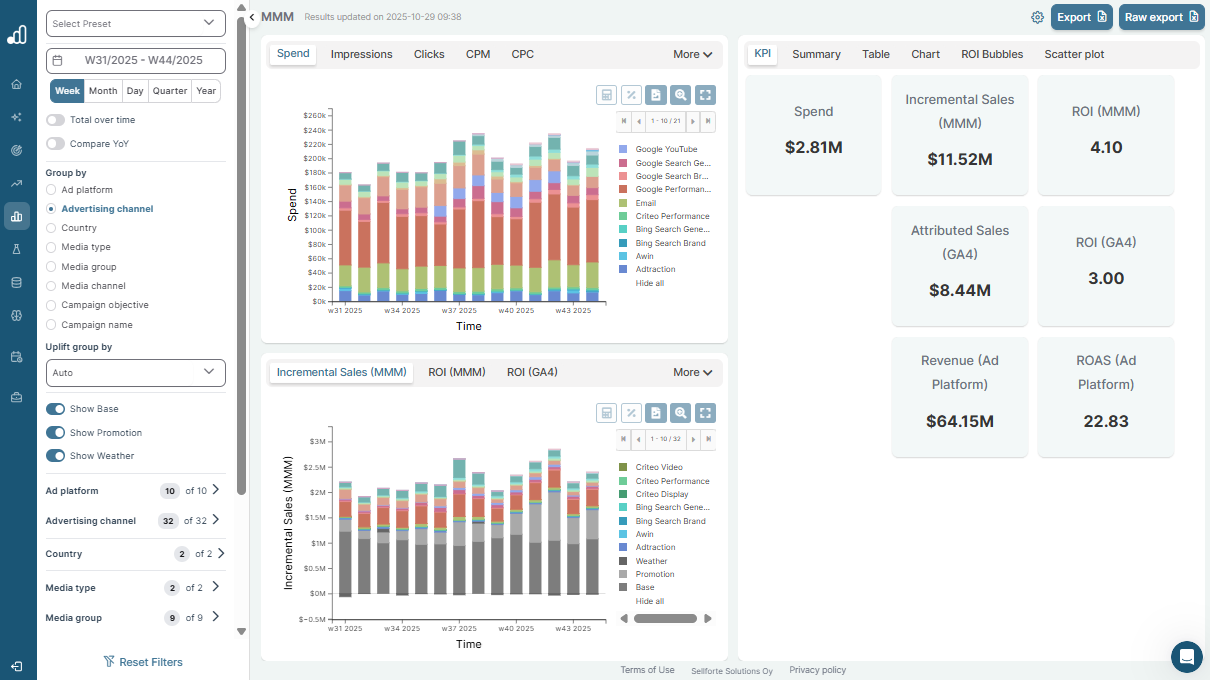Turn off the Show Weather toggle

[55, 455]
